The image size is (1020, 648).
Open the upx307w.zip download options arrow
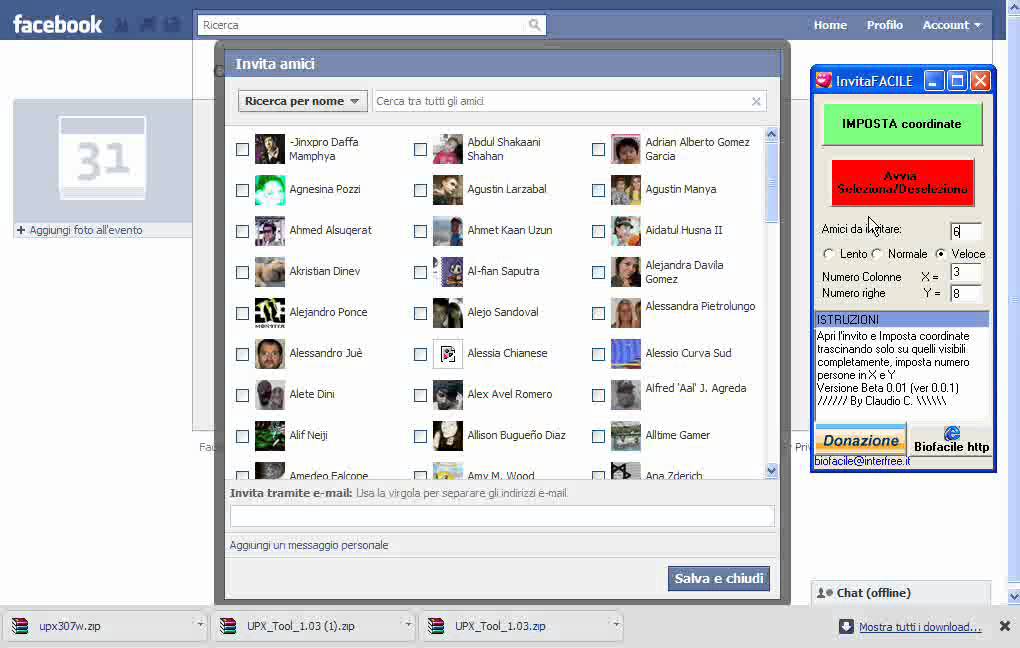[x=200, y=624]
